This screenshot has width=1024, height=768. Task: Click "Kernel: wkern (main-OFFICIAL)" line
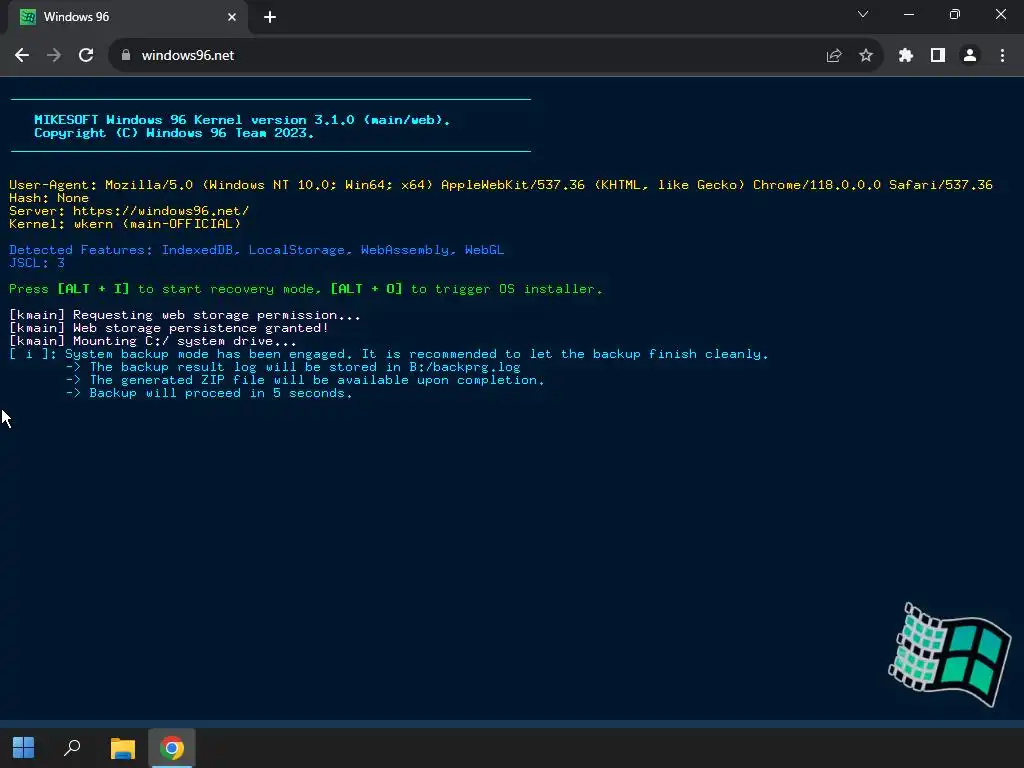click(125, 224)
